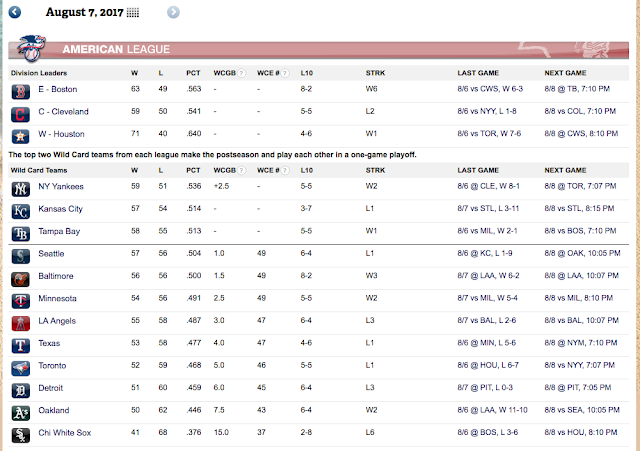640x451 pixels.
Task: Click the Baltimore Orioles logo
Action: click(x=20, y=279)
